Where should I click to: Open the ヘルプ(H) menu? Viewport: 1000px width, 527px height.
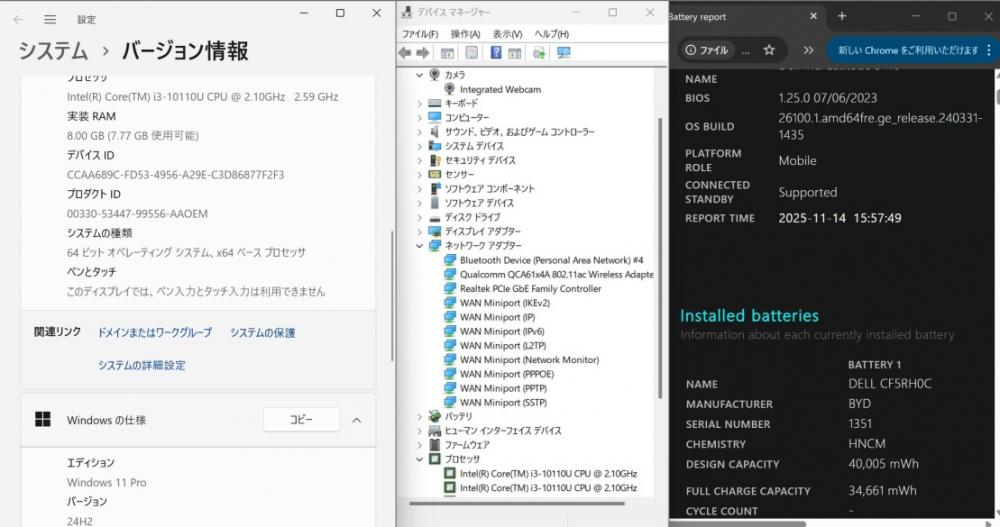[x=552, y=34]
